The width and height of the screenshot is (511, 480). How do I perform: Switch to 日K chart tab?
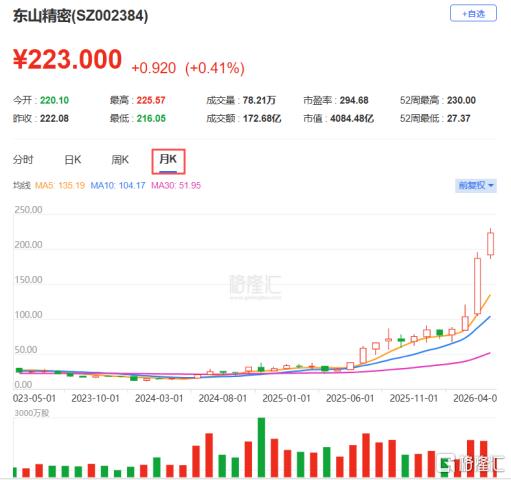click(73, 160)
